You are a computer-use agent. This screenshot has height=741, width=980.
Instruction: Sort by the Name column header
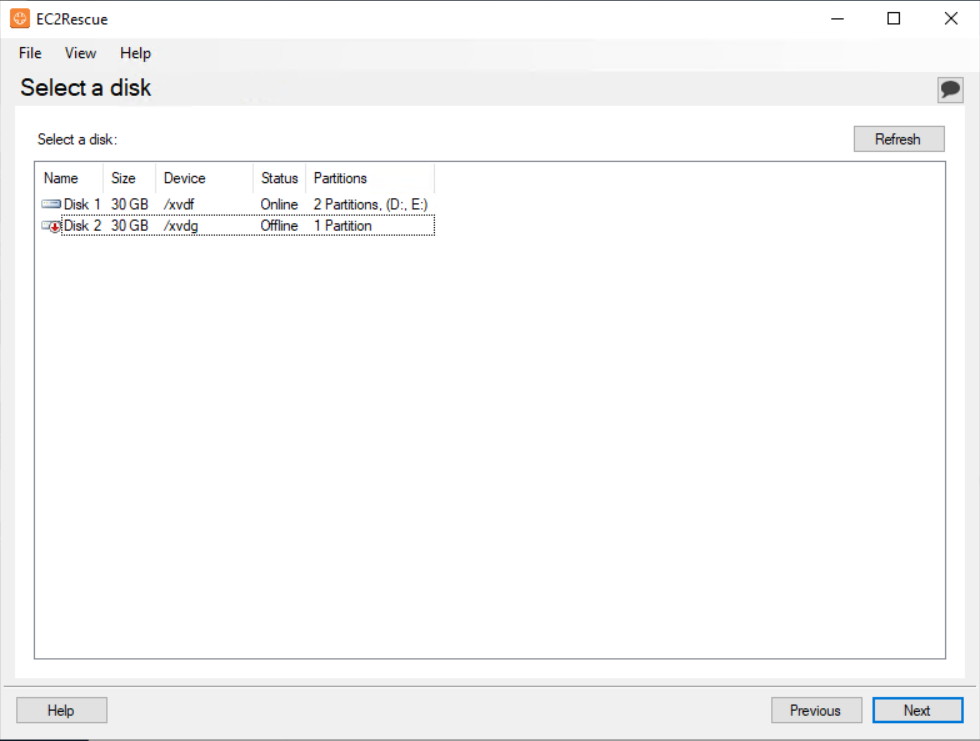point(69,178)
